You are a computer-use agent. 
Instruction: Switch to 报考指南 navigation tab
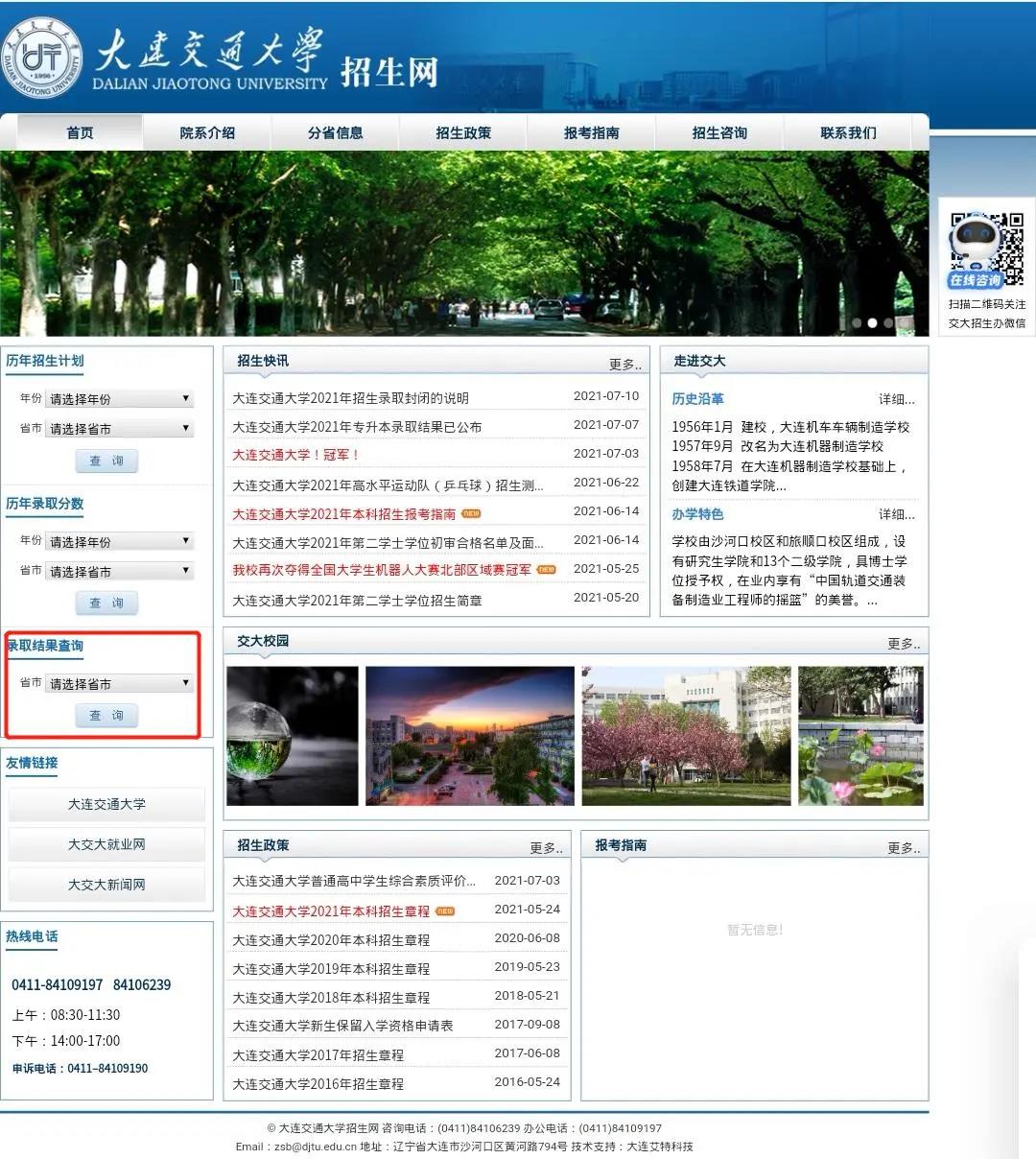[591, 132]
